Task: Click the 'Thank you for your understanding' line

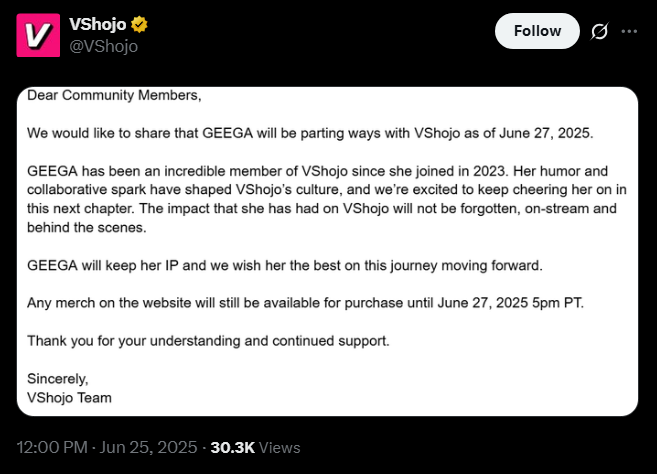Action: (207, 340)
